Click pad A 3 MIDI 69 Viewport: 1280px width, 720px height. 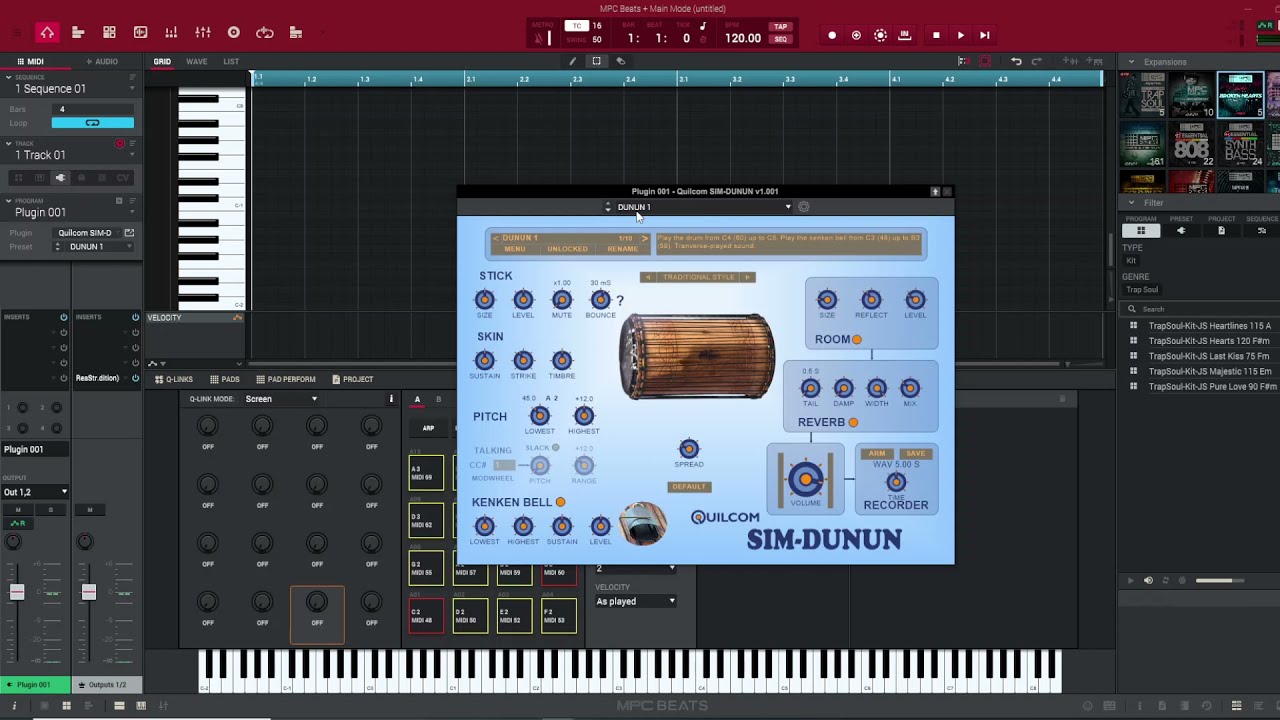point(426,471)
